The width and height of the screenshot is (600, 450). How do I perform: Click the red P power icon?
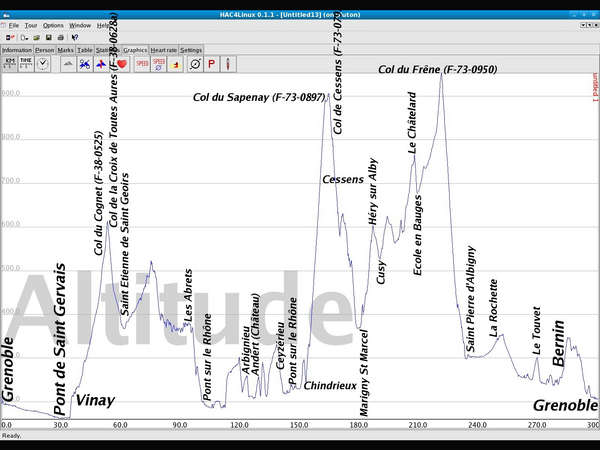tap(211, 64)
